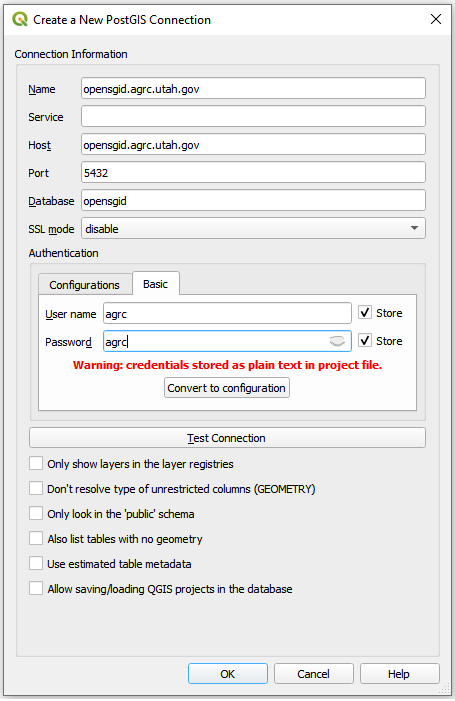Screen dimensions: 455x701
Task: Open the SSL mode dropdown
Action: tap(253, 228)
